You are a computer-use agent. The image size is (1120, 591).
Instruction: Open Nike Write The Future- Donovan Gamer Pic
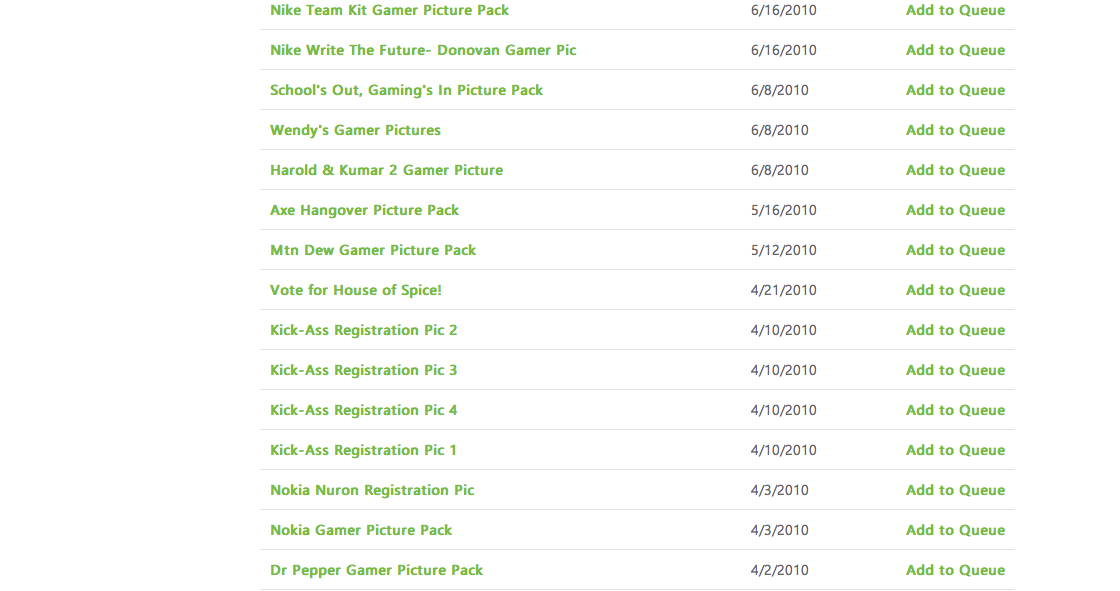[x=423, y=50]
